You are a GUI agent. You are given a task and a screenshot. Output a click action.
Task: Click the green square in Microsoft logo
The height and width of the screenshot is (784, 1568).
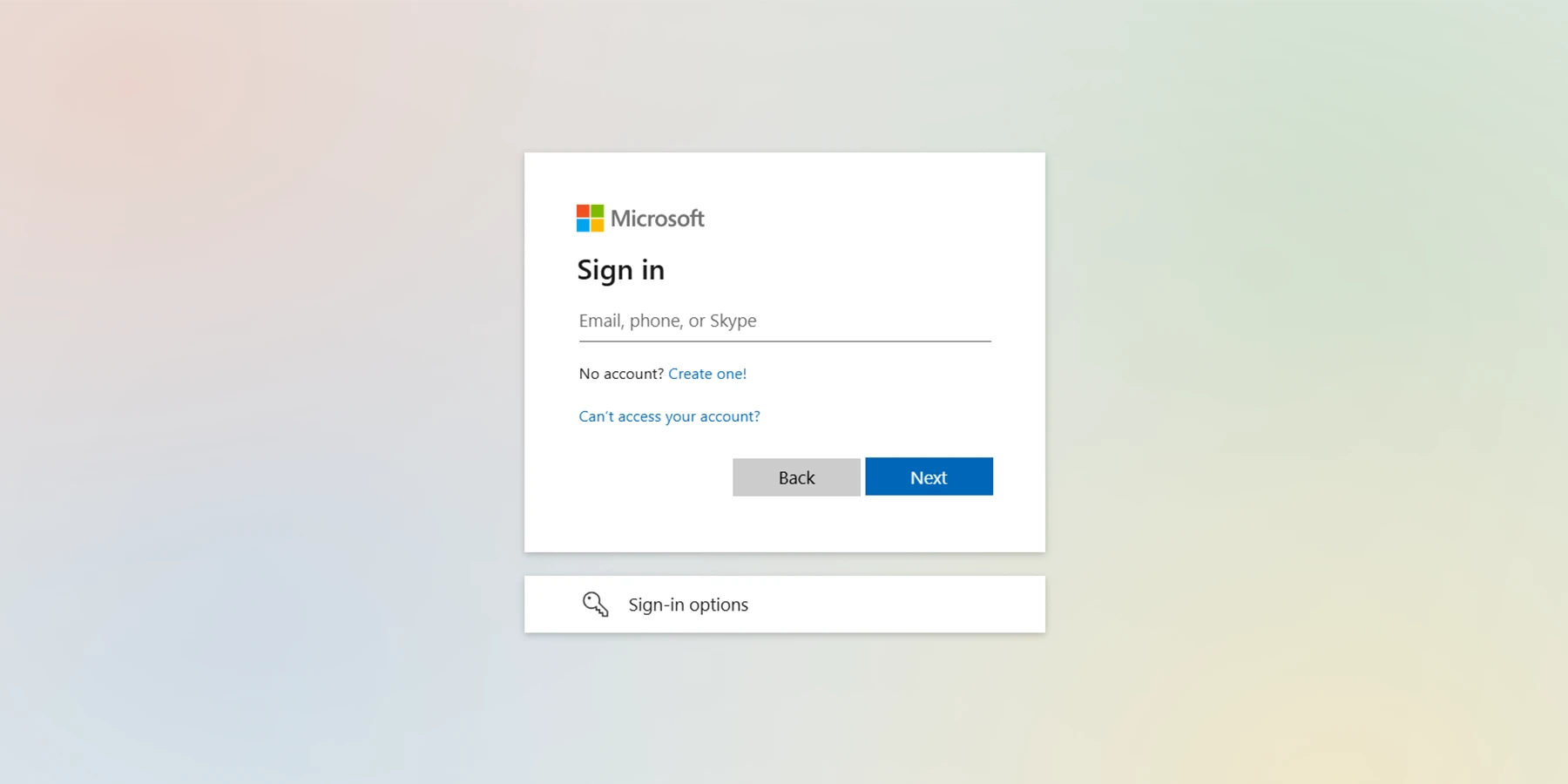pos(598,212)
